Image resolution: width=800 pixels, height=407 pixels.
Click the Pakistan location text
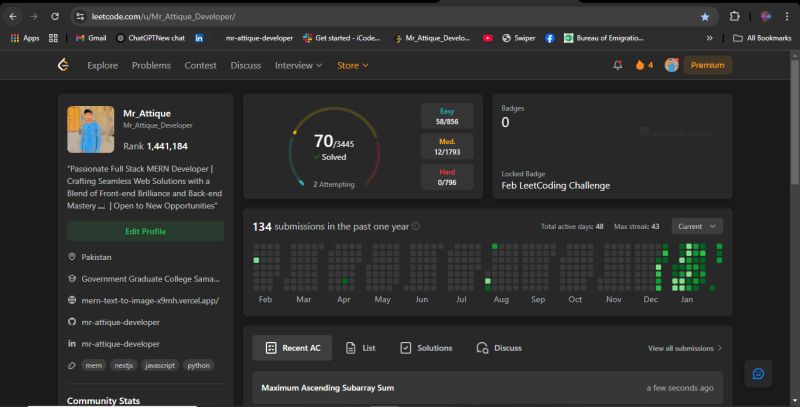[x=96, y=257]
